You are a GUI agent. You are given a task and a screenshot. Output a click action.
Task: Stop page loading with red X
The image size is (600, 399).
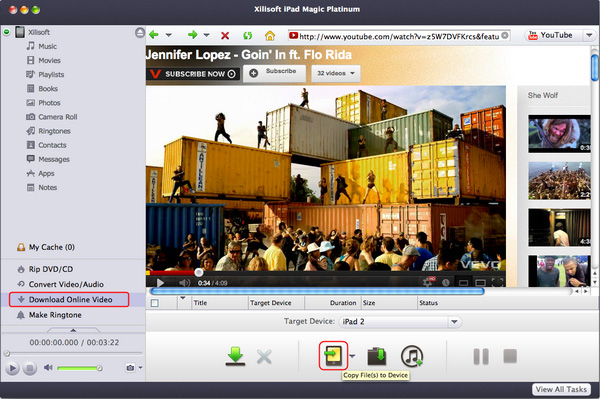pos(225,36)
